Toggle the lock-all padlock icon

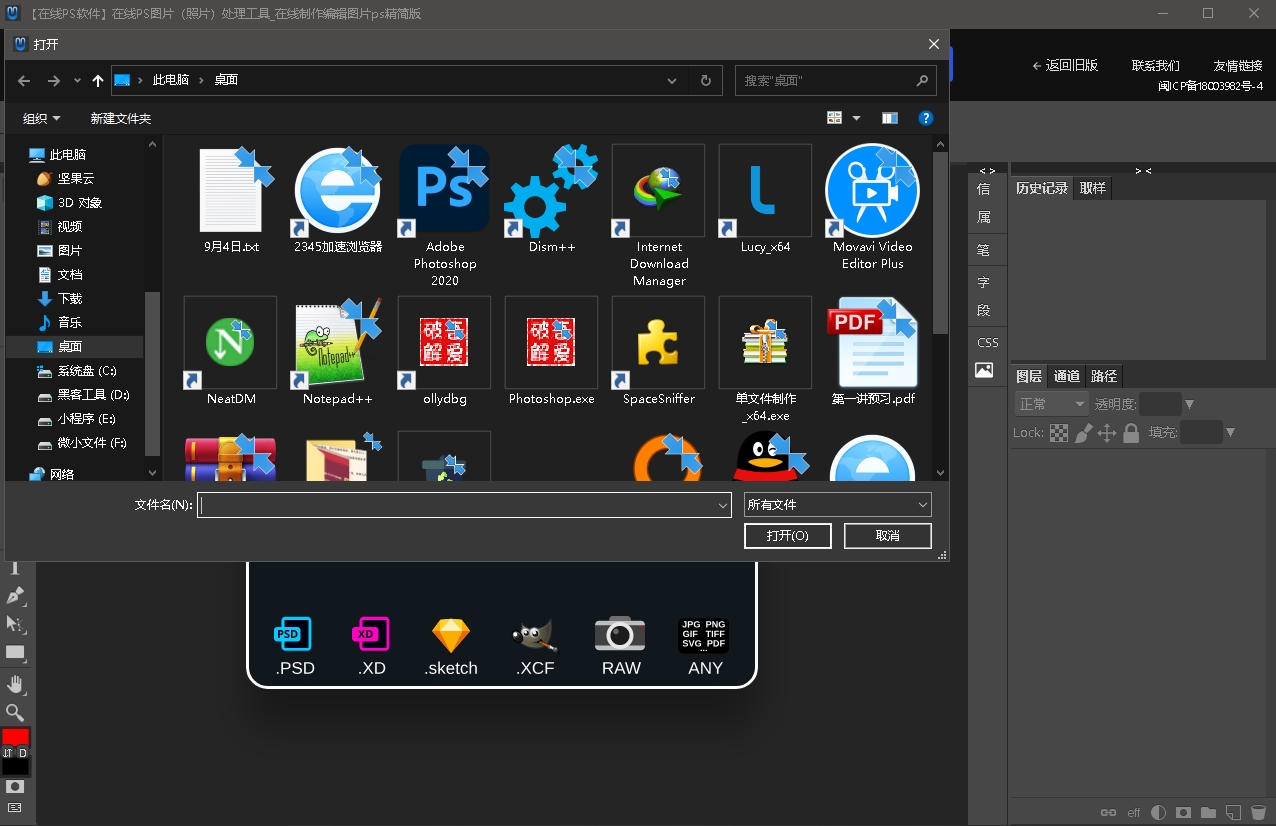pos(1131,433)
